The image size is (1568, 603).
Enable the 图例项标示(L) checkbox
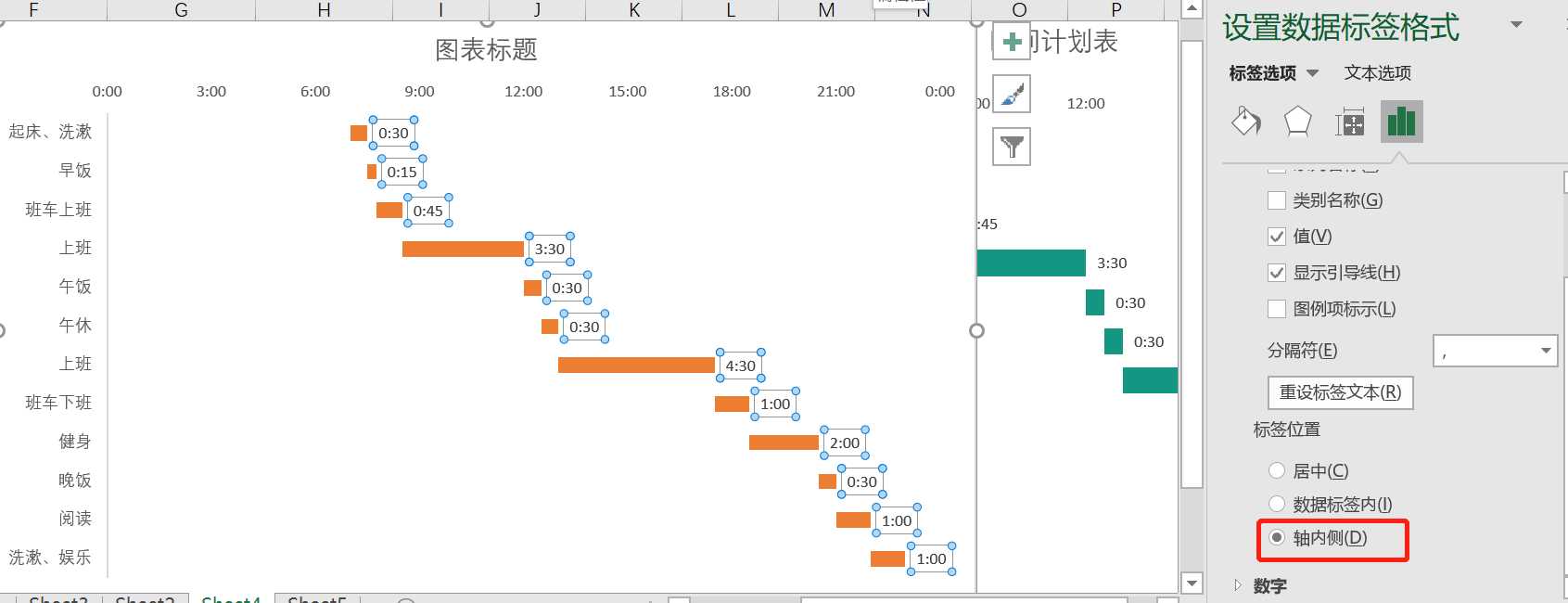[1277, 309]
